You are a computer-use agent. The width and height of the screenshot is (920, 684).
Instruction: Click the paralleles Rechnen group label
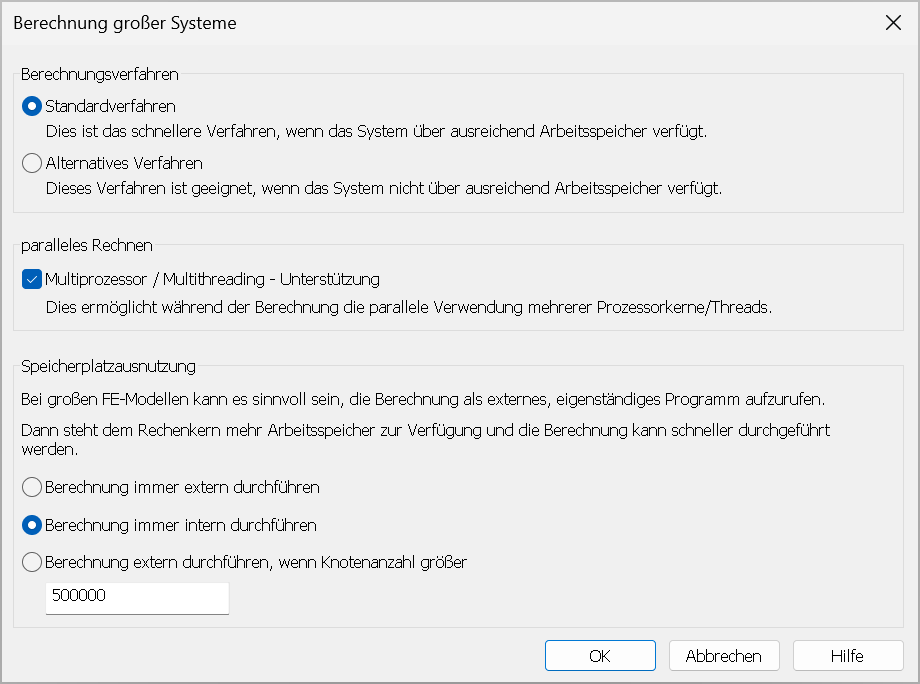(x=87, y=246)
